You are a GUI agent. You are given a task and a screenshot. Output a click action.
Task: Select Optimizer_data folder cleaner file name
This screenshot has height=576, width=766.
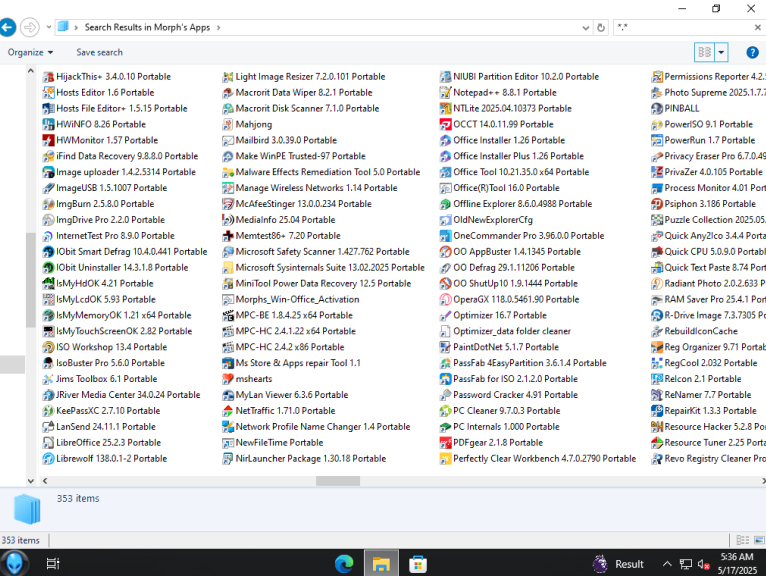coord(511,331)
